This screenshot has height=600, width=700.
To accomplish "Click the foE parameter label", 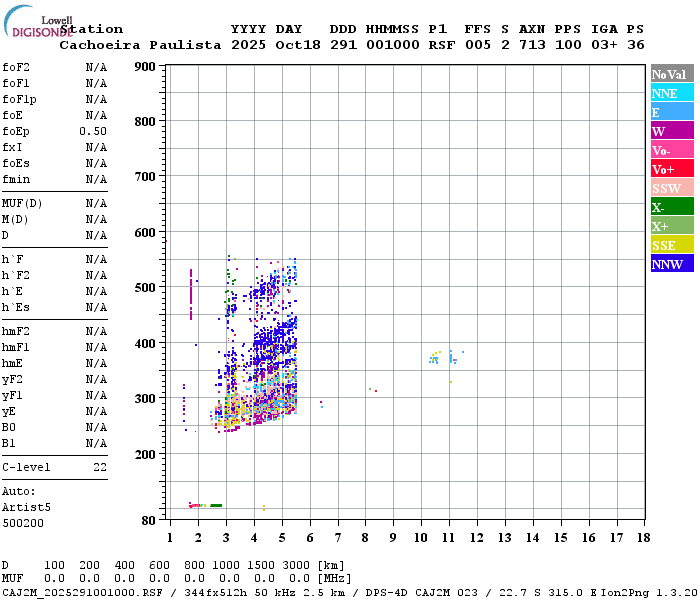I will (x=12, y=116).
